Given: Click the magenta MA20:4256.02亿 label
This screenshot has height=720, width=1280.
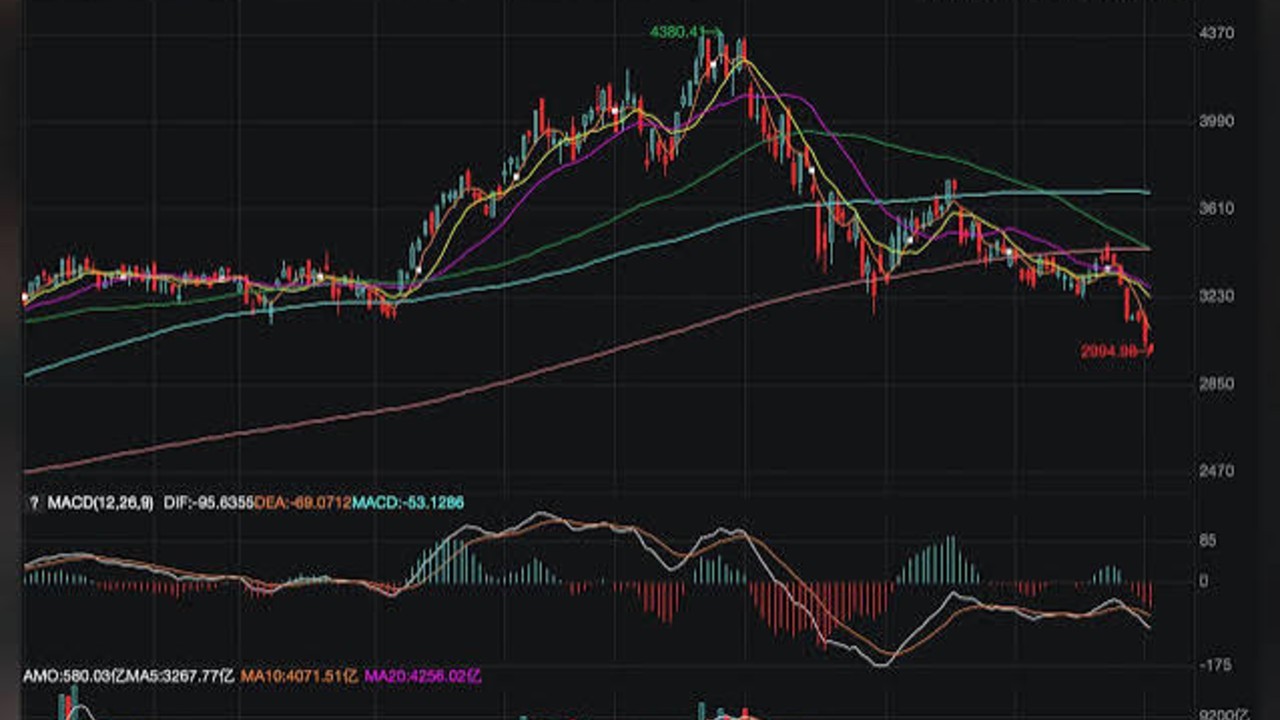Looking at the screenshot, I should click(x=423, y=677).
